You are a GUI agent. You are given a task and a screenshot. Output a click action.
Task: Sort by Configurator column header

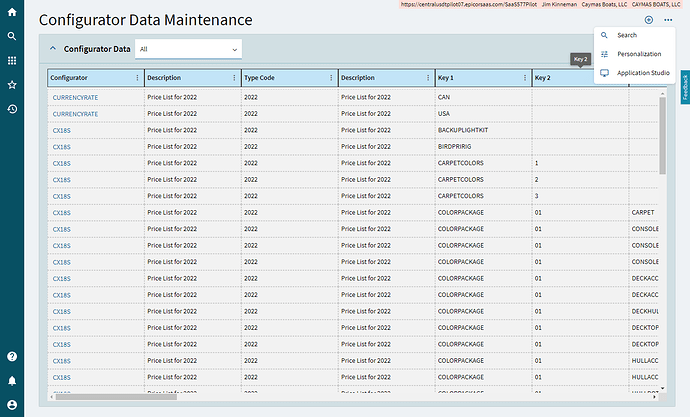(x=69, y=78)
